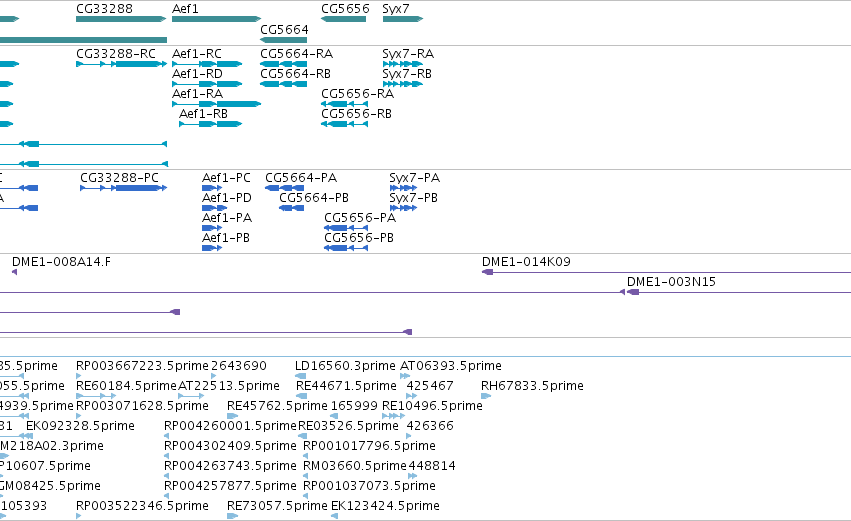Select BAC clone DME1-003N15
851x521 pixels.
pyautogui.click(x=739, y=293)
